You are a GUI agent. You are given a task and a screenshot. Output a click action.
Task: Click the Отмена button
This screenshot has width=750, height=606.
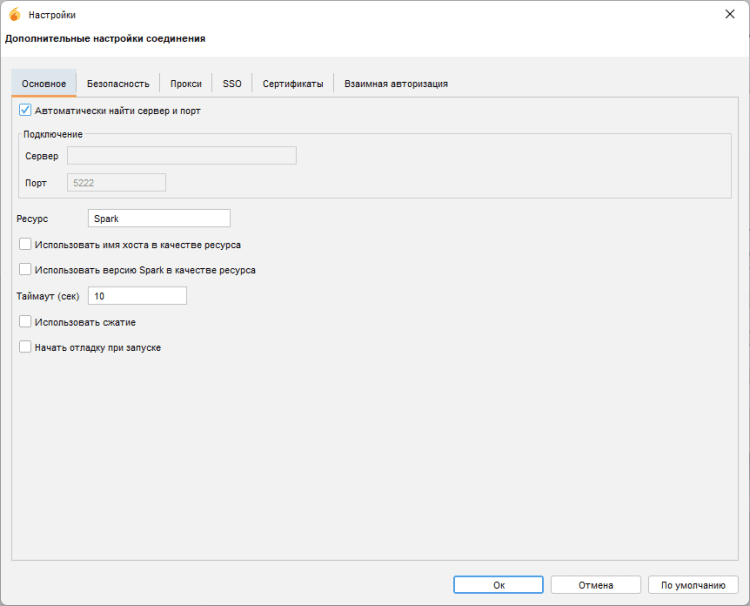point(595,585)
